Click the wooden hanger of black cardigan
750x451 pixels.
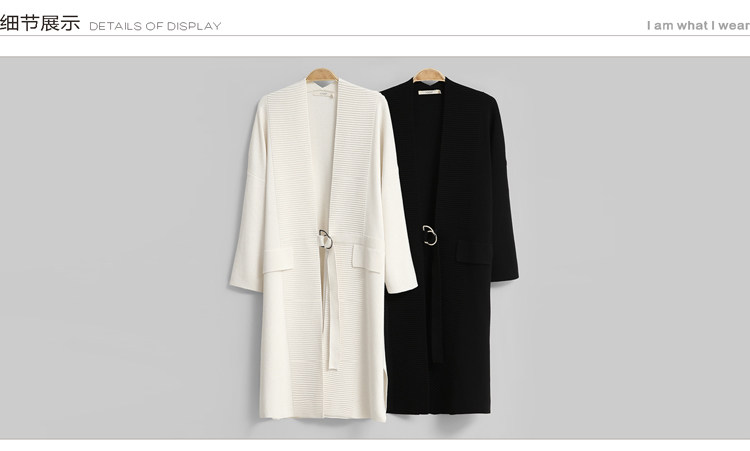tap(429, 75)
